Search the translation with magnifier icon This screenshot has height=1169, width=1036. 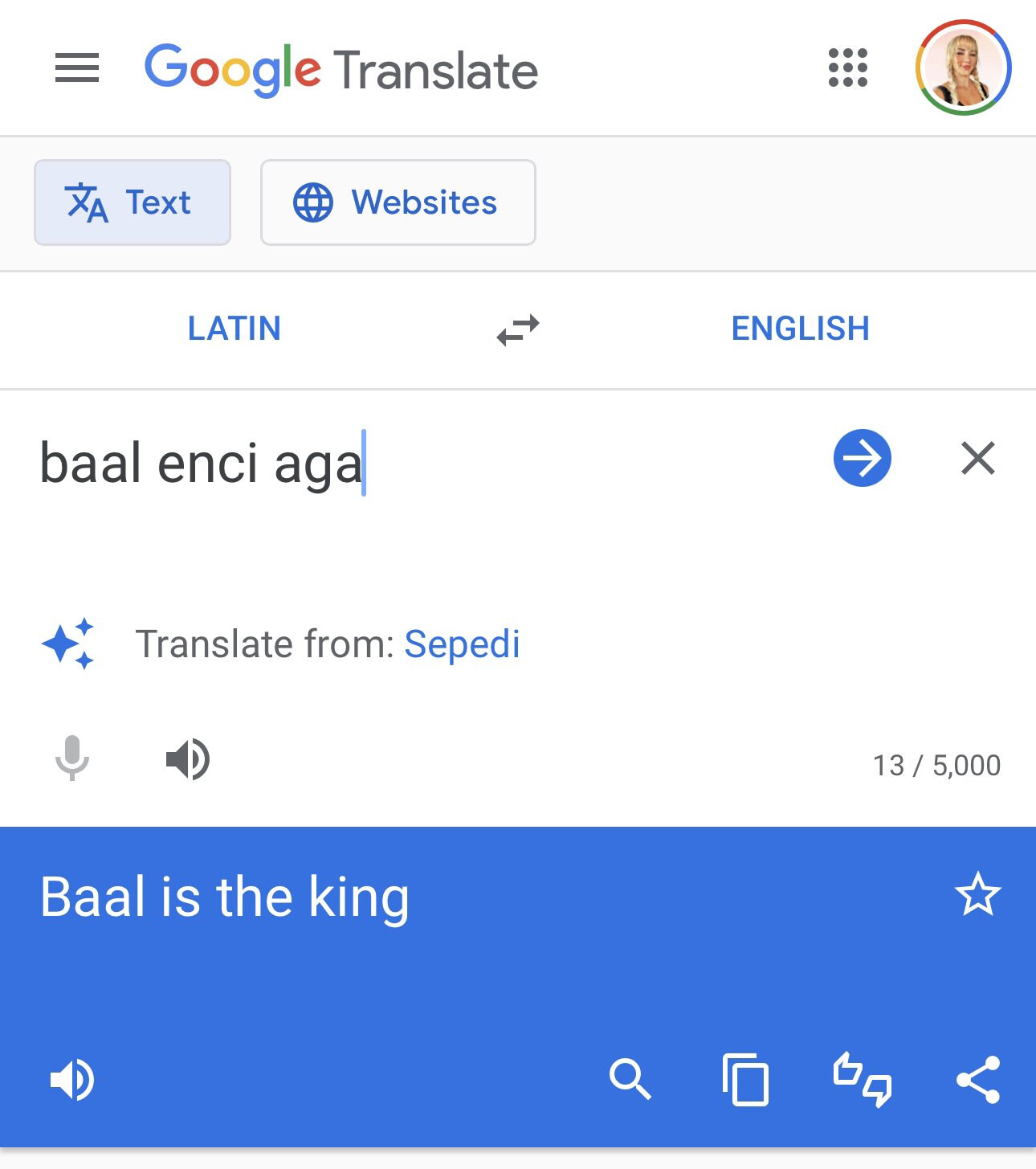point(630,1079)
